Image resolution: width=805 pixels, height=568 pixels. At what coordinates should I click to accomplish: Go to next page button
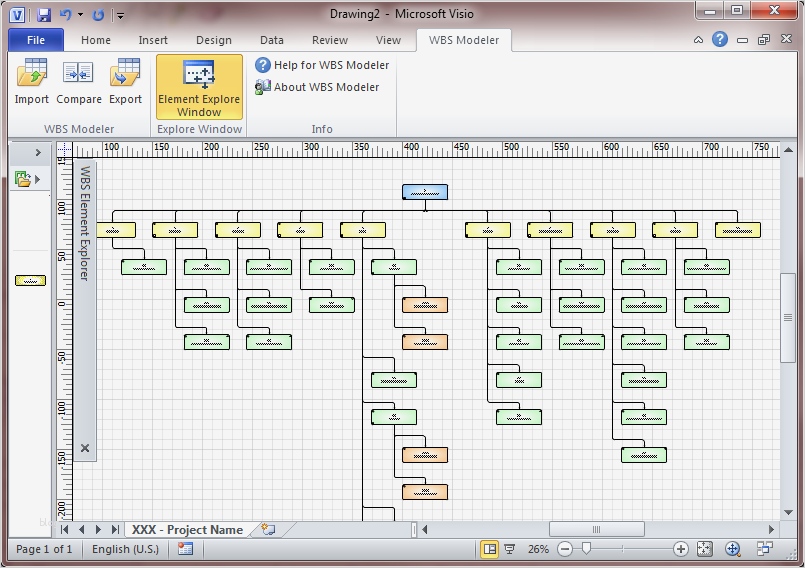pos(98,529)
